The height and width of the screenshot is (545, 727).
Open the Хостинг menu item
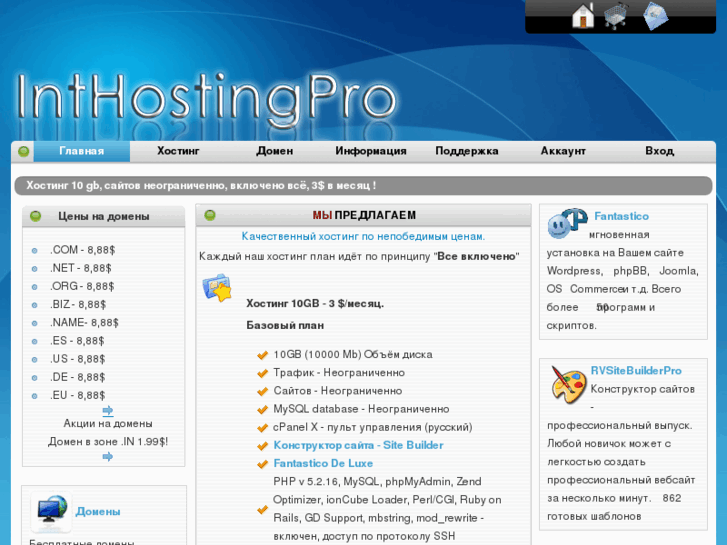point(178,151)
